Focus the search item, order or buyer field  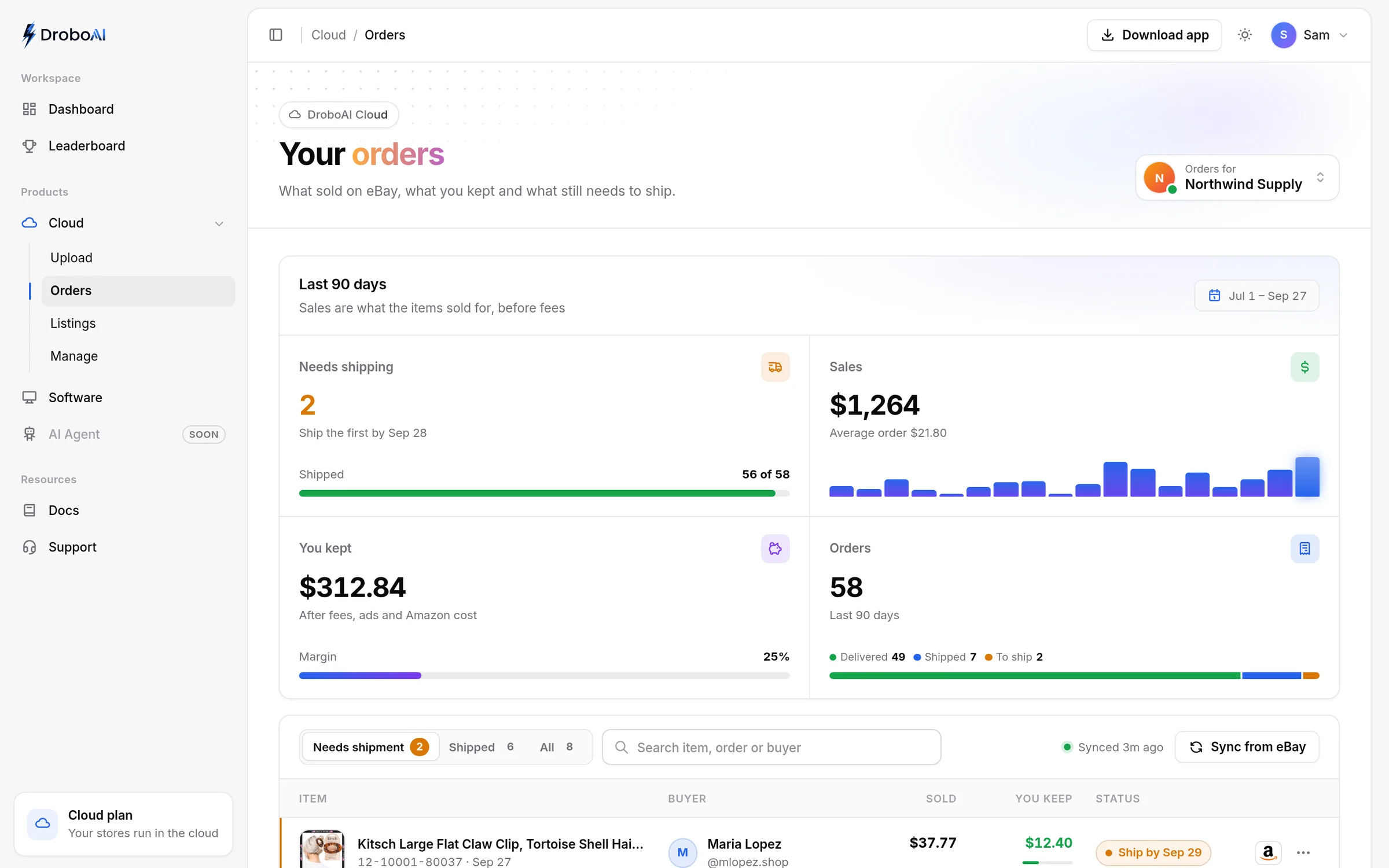(771, 747)
